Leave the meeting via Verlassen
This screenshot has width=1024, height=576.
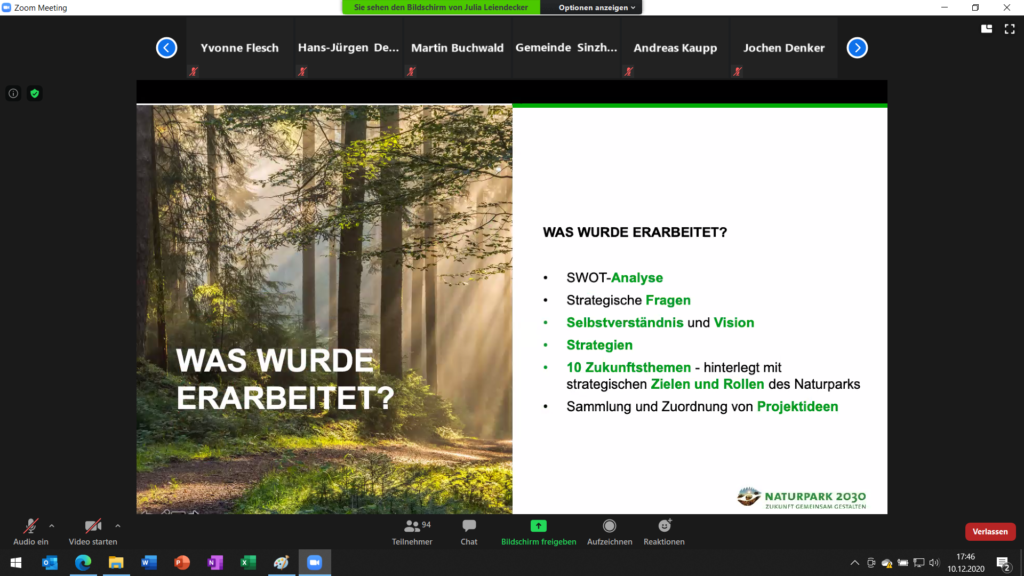click(x=989, y=531)
